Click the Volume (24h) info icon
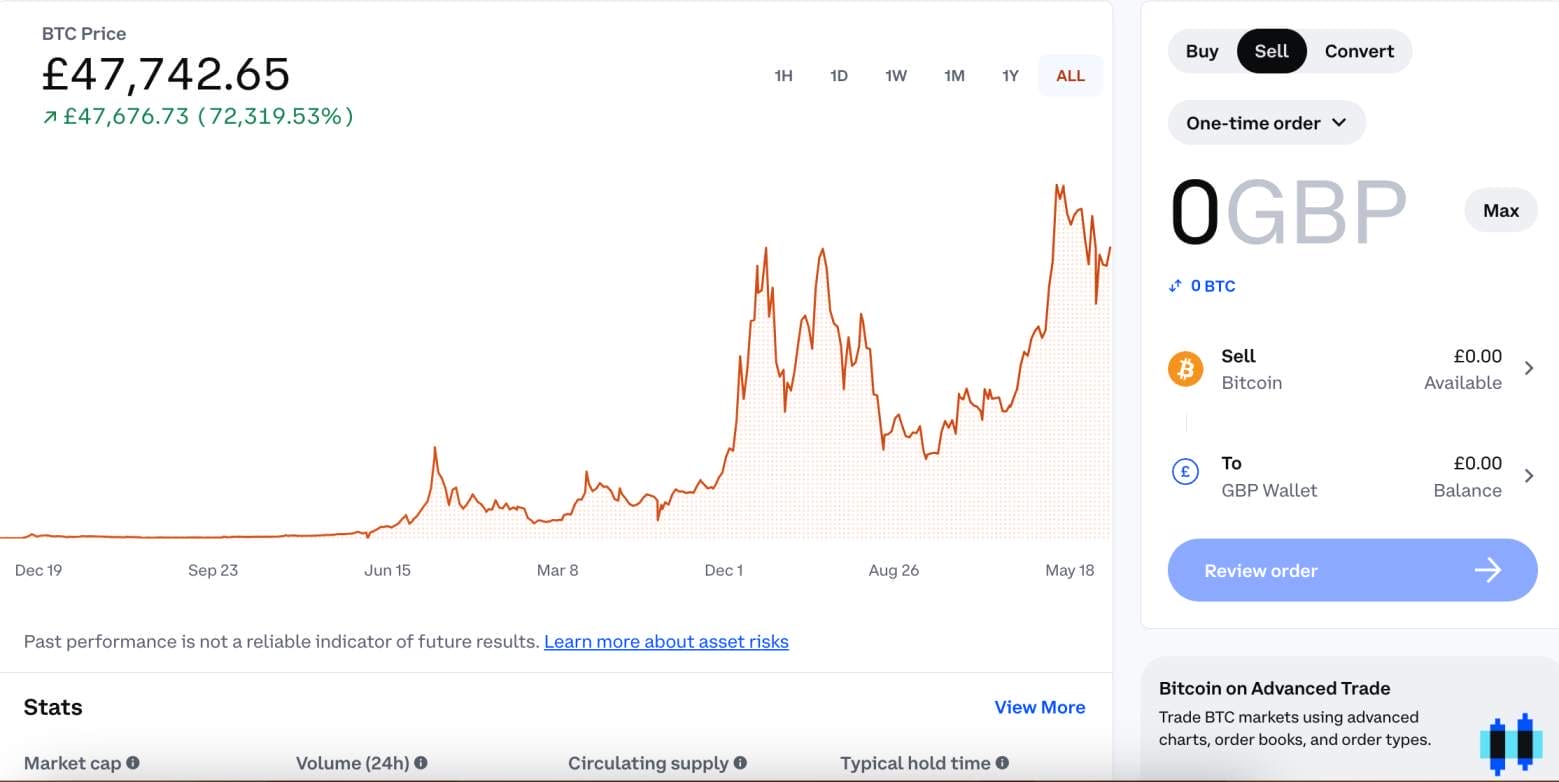 coord(422,762)
